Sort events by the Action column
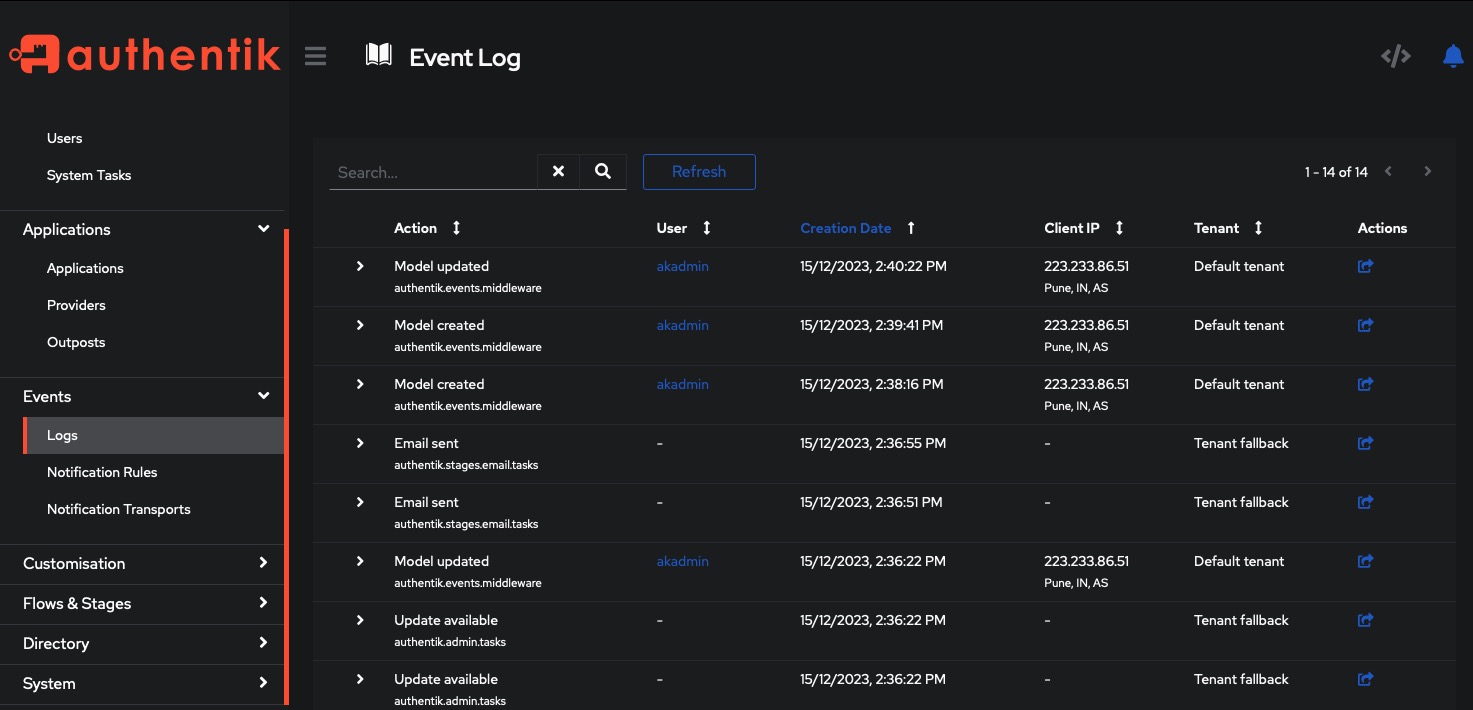Image resolution: width=1473 pixels, height=710 pixels. pyautogui.click(x=455, y=228)
